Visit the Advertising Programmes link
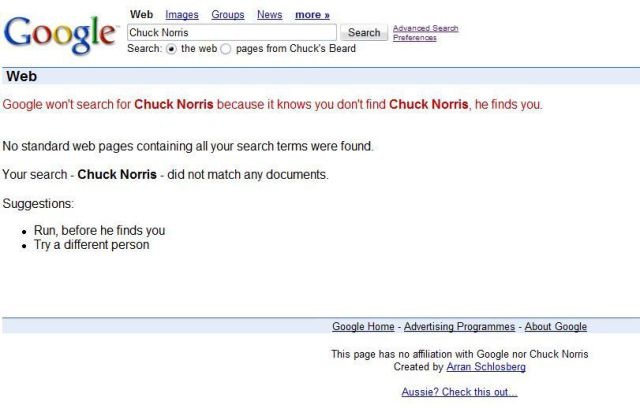This screenshot has height=416, width=640. 459,327
